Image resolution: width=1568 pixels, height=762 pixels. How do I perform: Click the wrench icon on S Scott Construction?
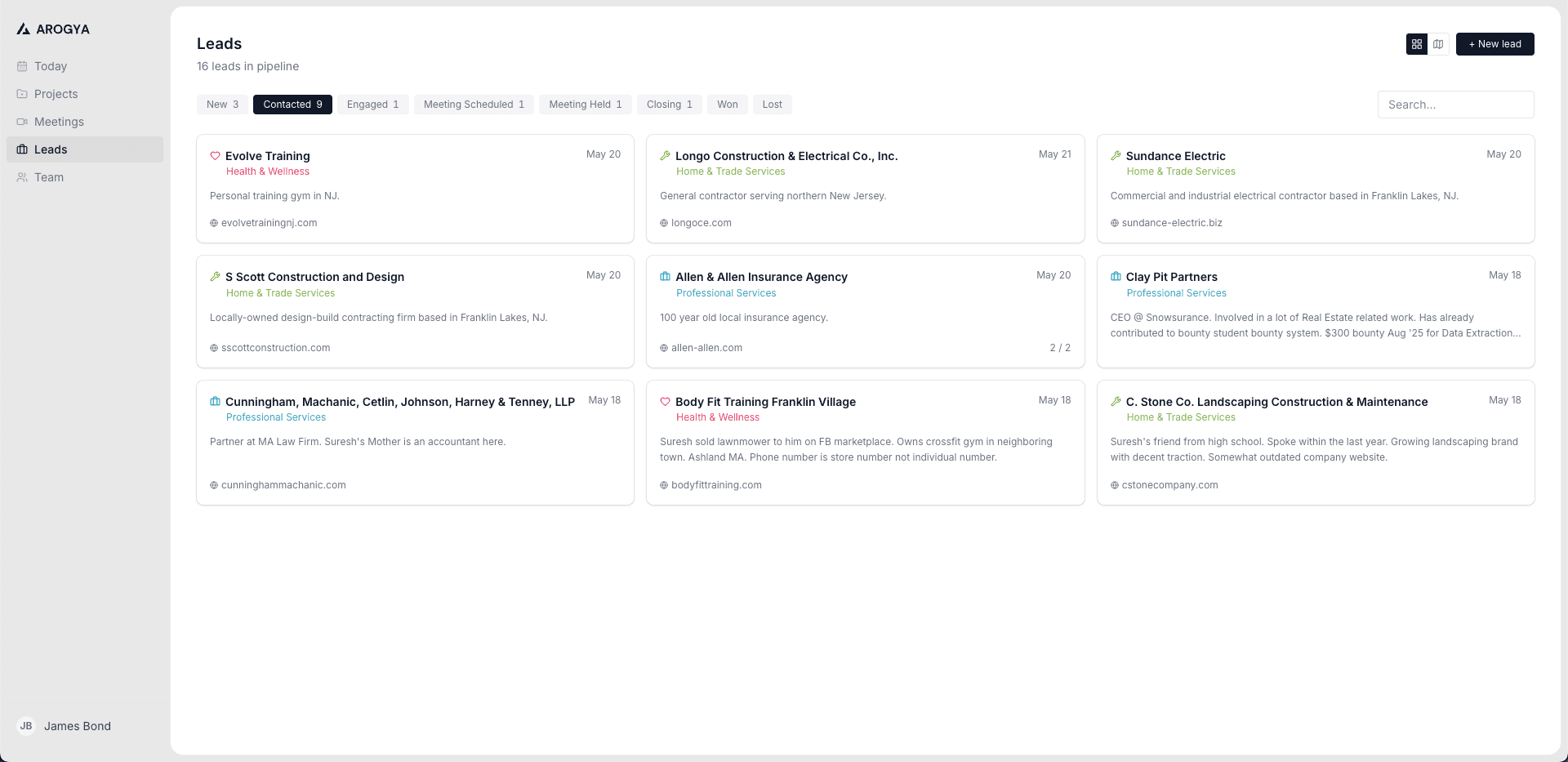click(215, 277)
